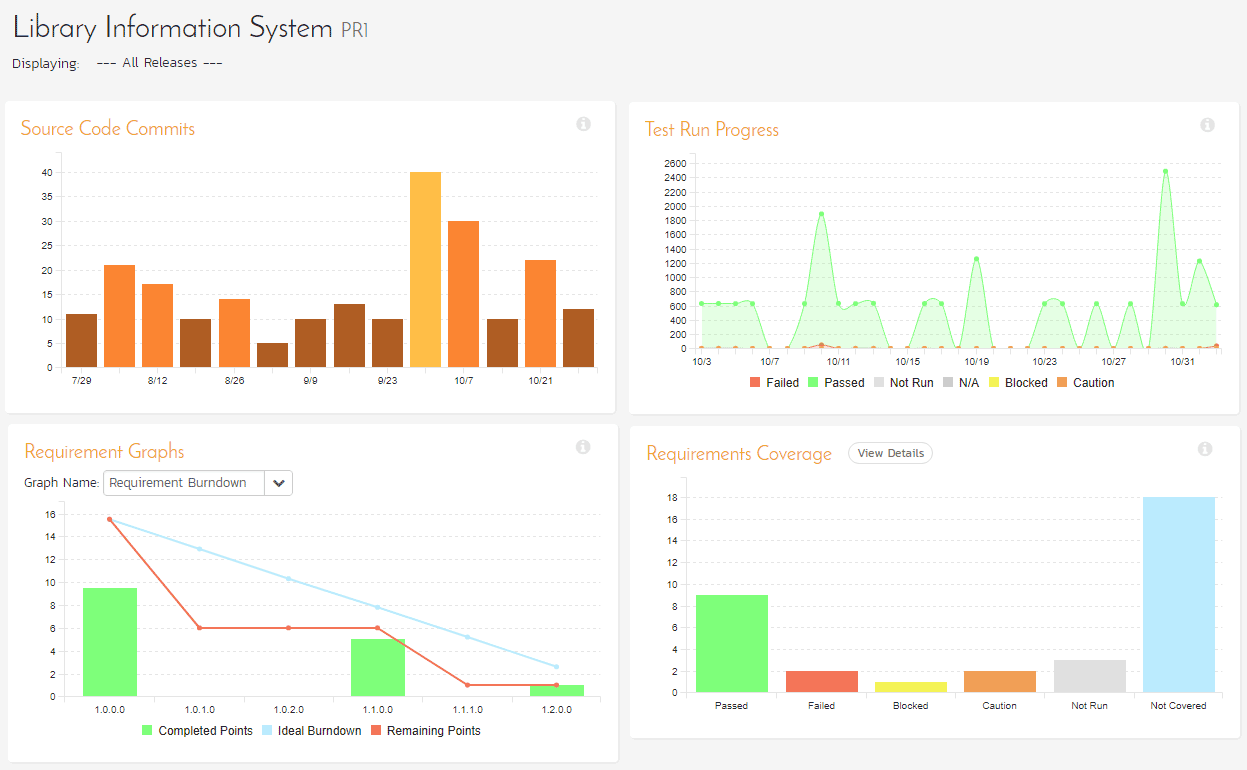Click the Requirement Burndown combo box
Screen dimensions: 1247x770
click(x=184, y=483)
